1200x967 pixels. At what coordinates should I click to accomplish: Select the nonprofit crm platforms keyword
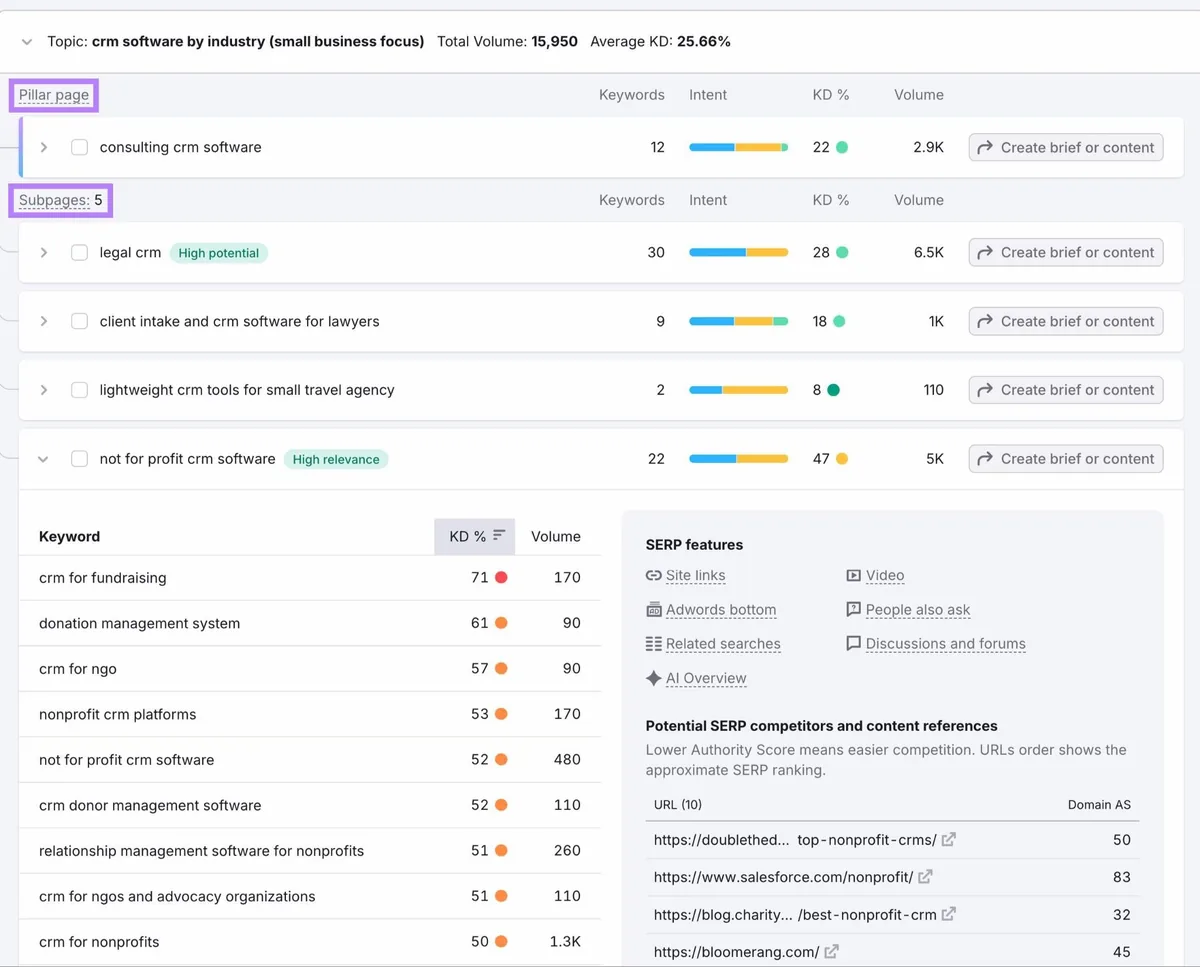pos(117,714)
